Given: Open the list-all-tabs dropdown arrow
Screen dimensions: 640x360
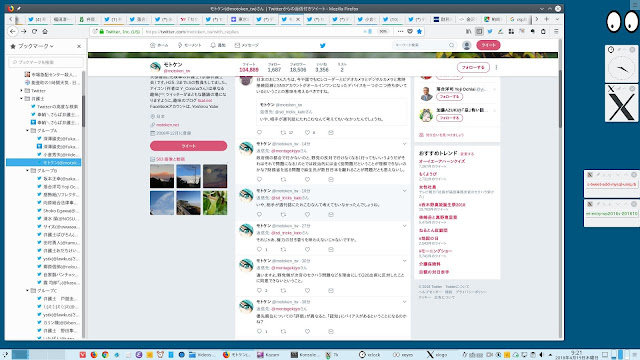Looking at the screenshot, I should [557, 19].
